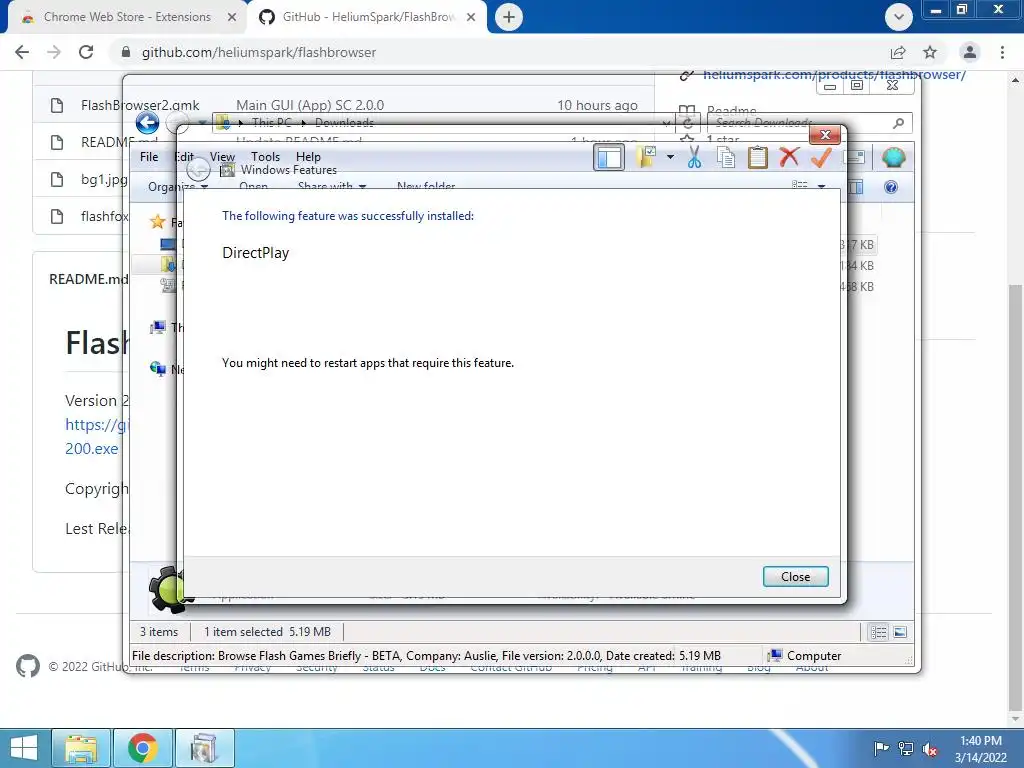
Task: Switch to details view via the status bar icon
Action: click(878, 632)
